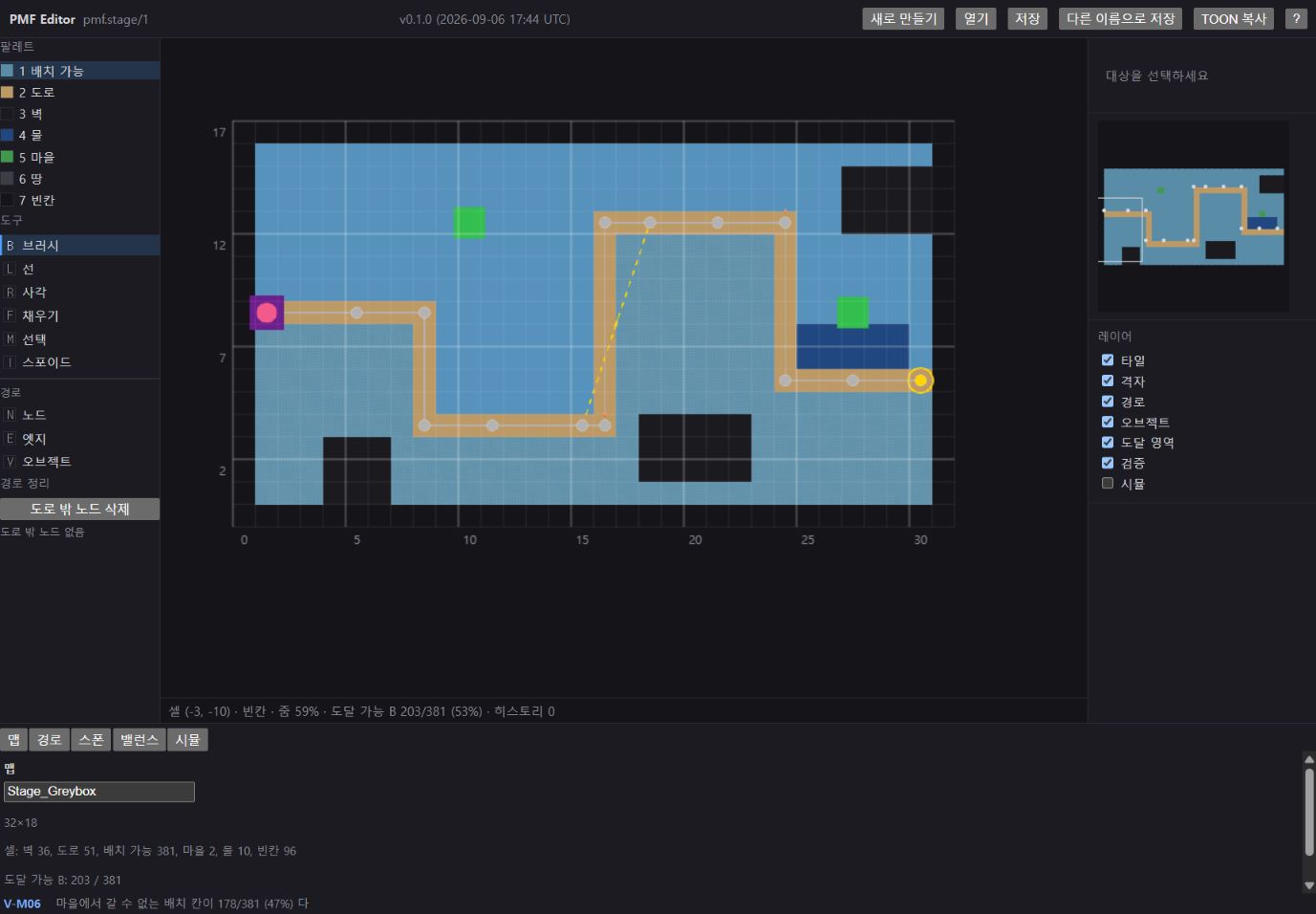
Task: Select the 선 line tool
Action: point(79,269)
